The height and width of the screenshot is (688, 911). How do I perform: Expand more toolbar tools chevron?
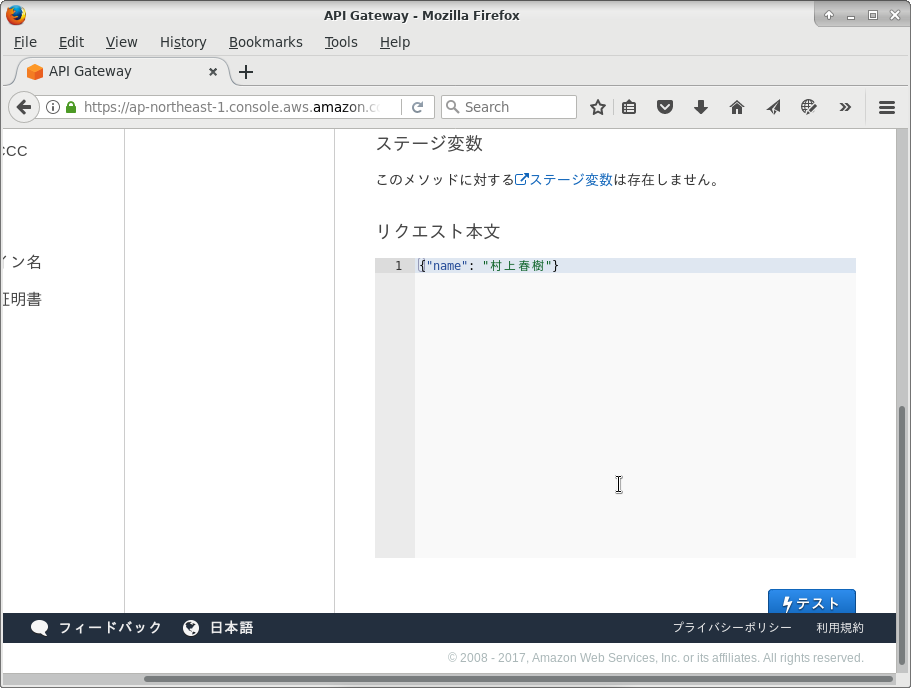pyautogui.click(x=845, y=107)
